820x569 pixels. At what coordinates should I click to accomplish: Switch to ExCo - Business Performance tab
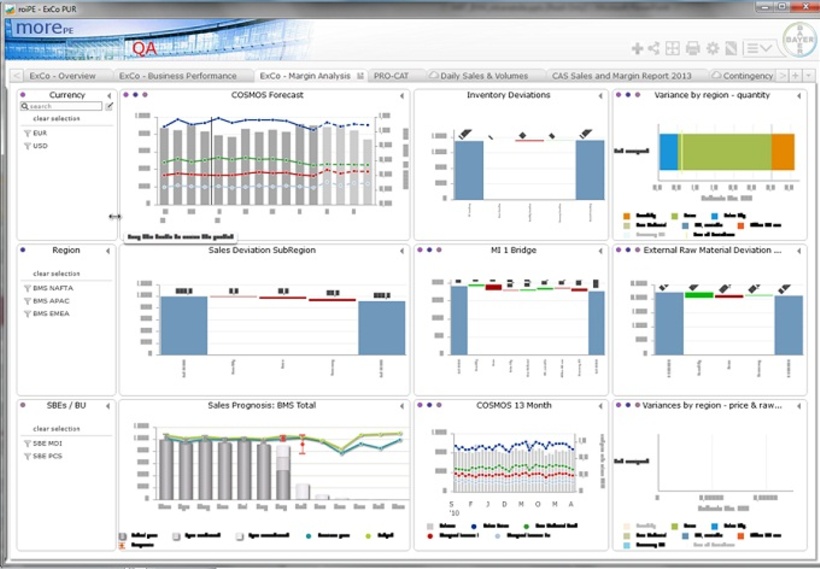(x=178, y=76)
